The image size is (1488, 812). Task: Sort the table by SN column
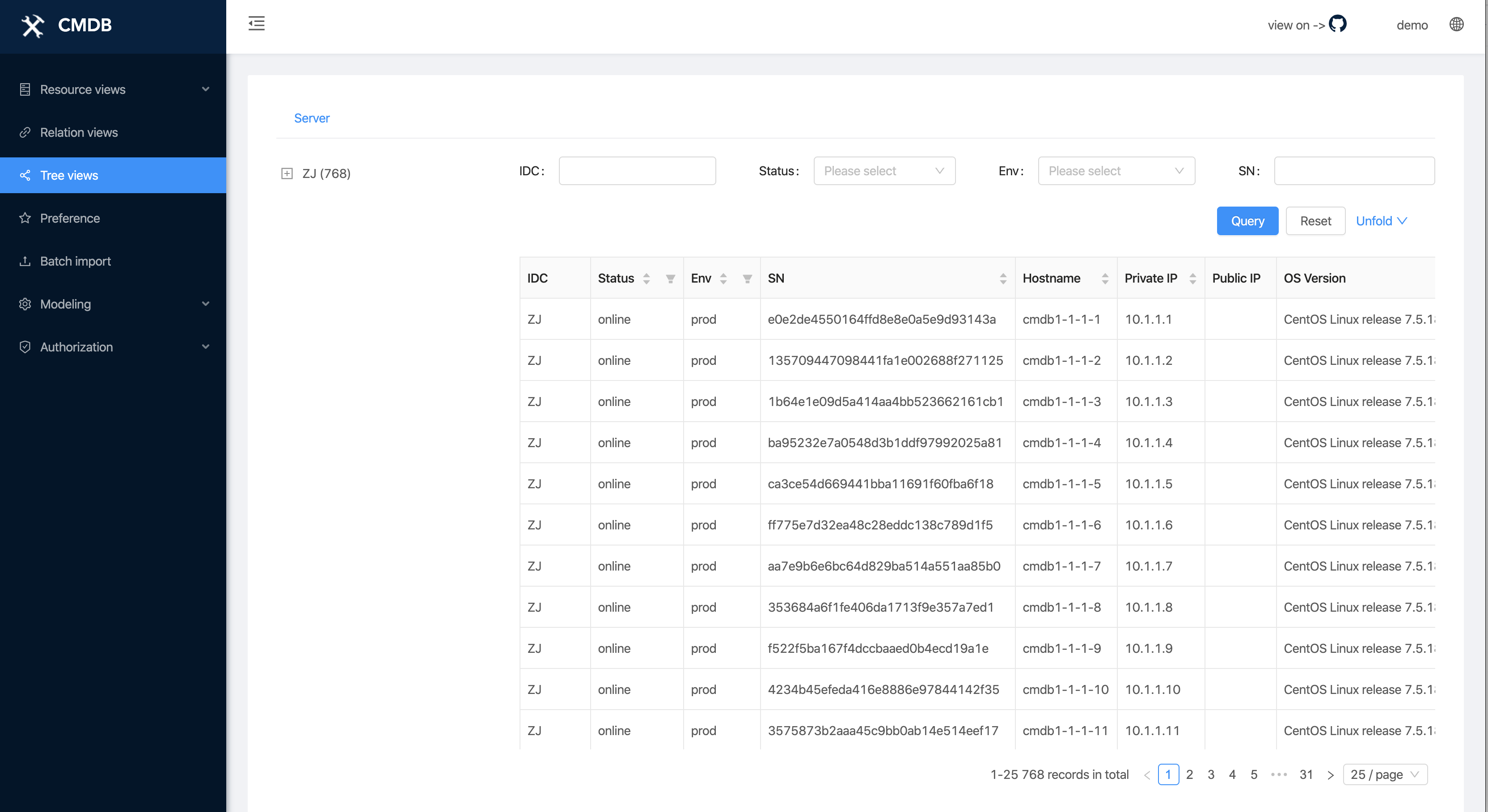[1003, 279]
